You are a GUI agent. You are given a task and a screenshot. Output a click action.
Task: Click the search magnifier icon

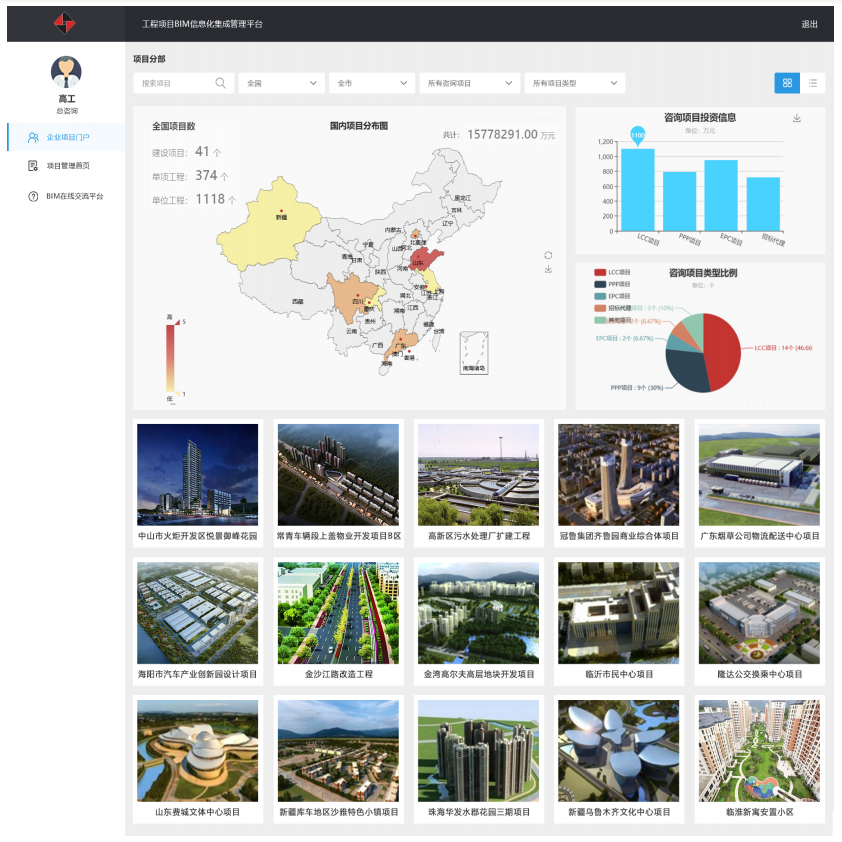[220, 83]
